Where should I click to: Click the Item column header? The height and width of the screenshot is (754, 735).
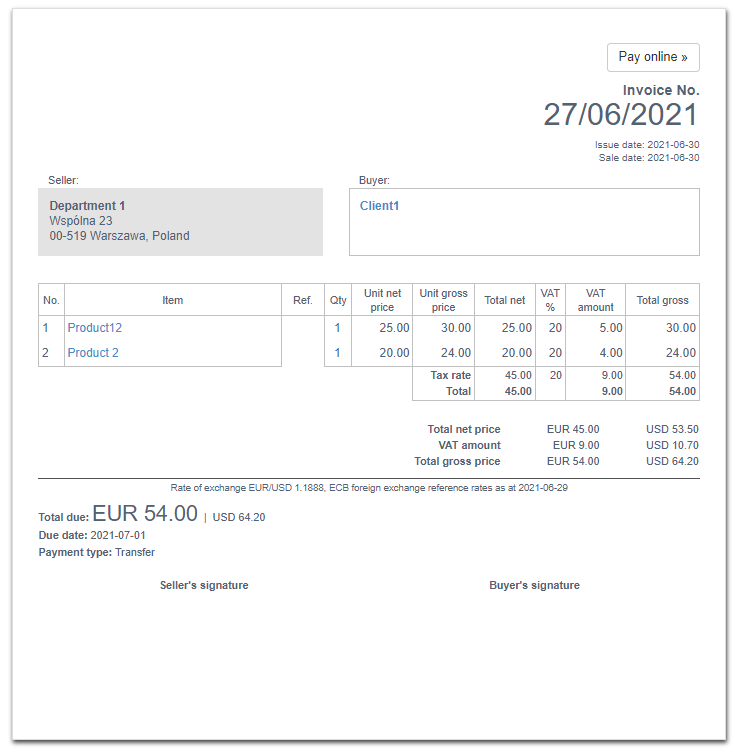click(172, 300)
